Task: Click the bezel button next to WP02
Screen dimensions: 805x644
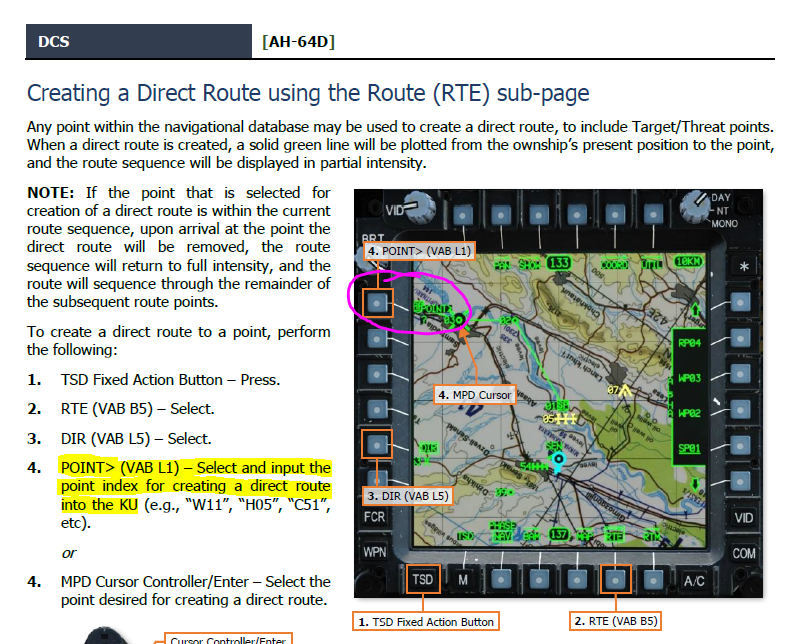Action: tap(740, 409)
